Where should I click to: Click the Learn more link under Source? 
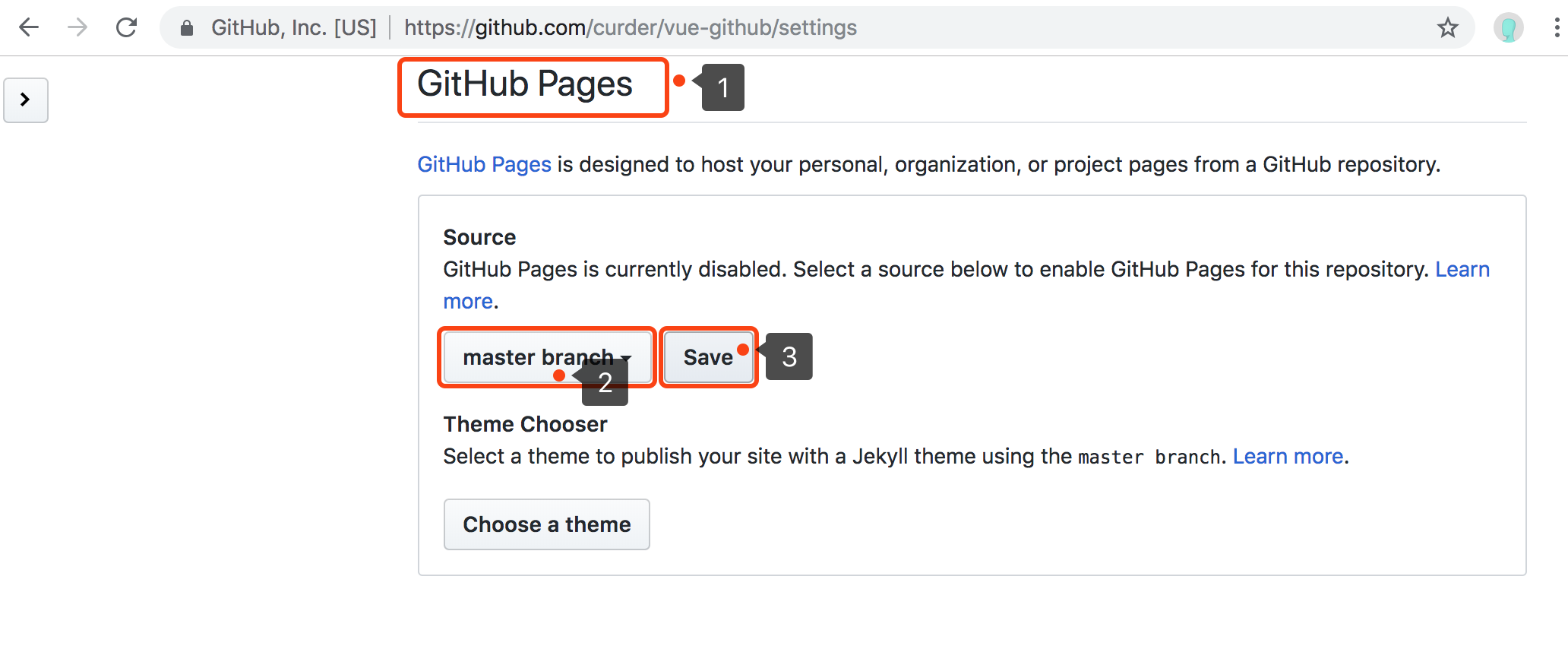click(x=1462, y=270)
